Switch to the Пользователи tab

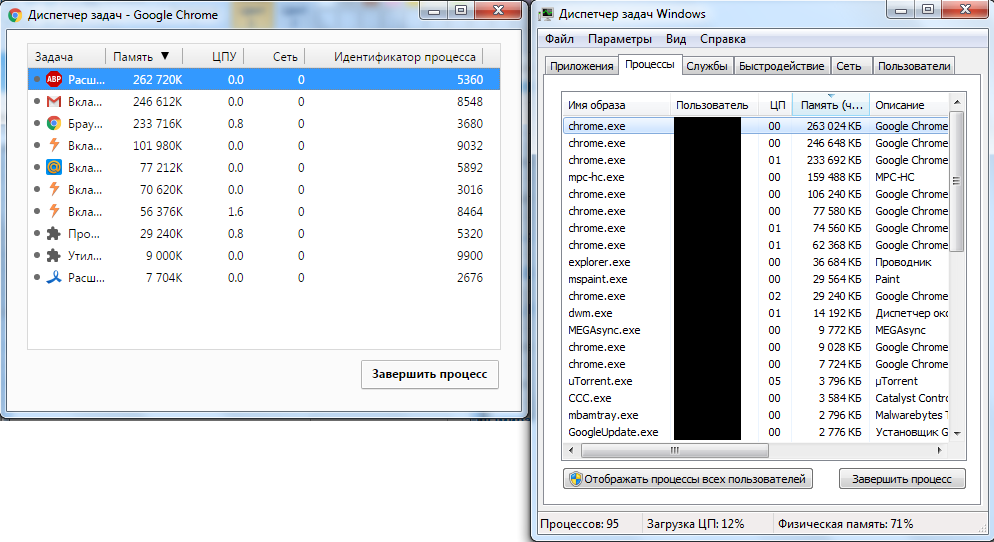(913, 66)
